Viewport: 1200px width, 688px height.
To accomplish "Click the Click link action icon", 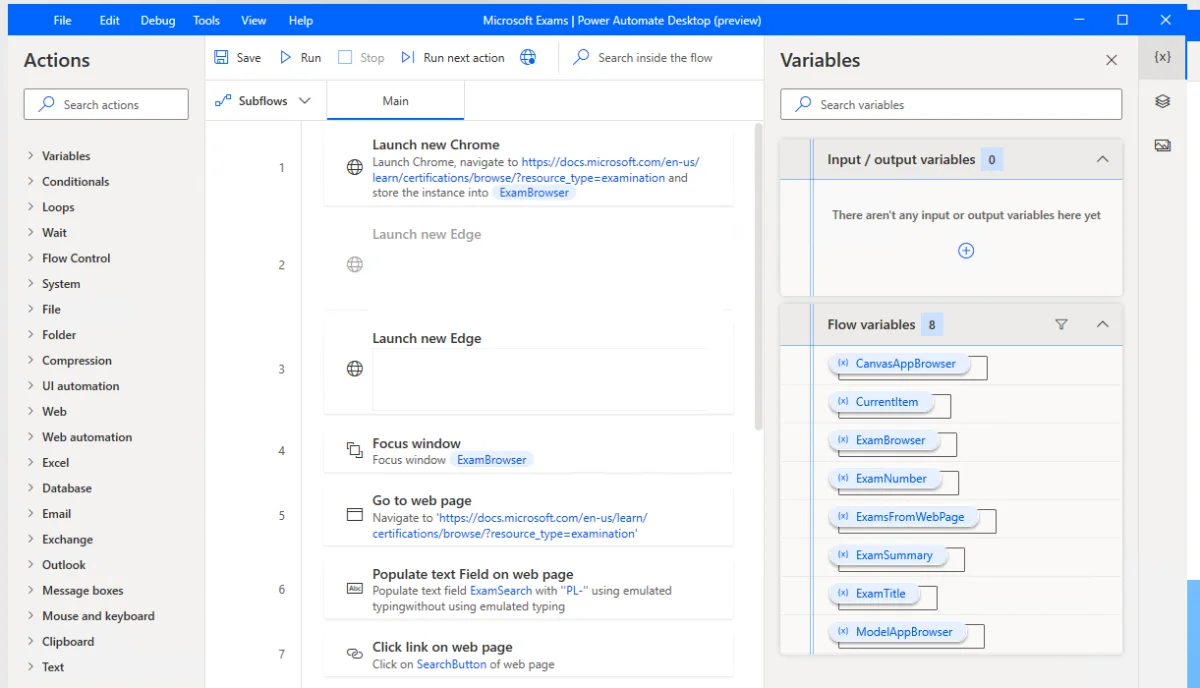I will click(354, 653).
